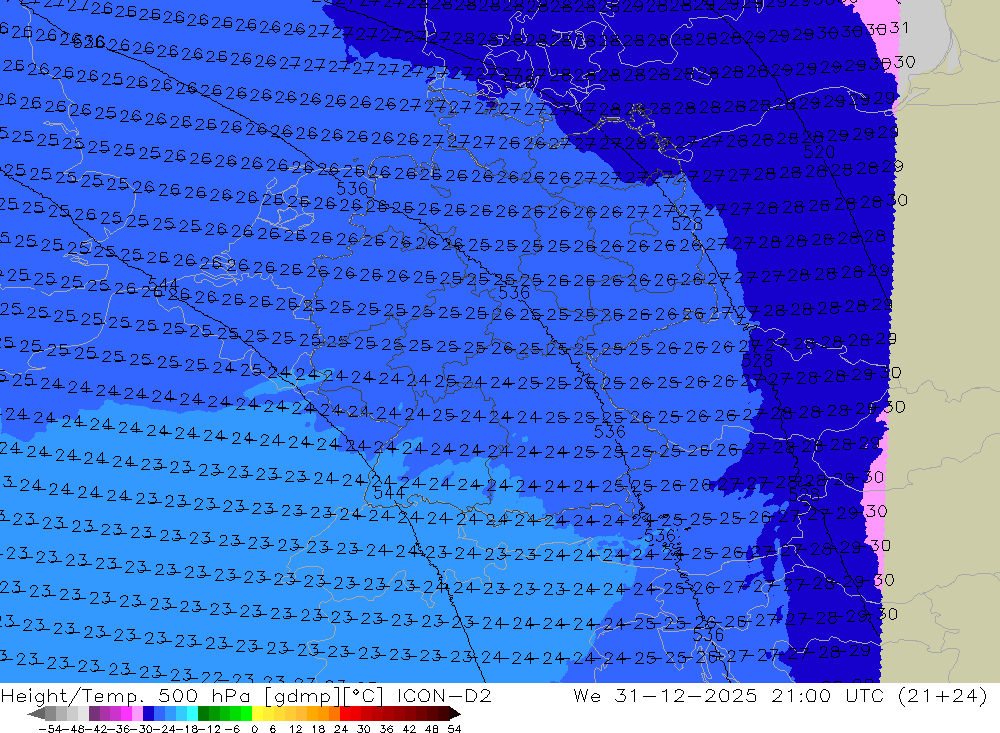Click the -24 legend scale label
Image resolution: width=1000 pixels, height=733 pixels.
pyautogui.click(x=165, y=729)
